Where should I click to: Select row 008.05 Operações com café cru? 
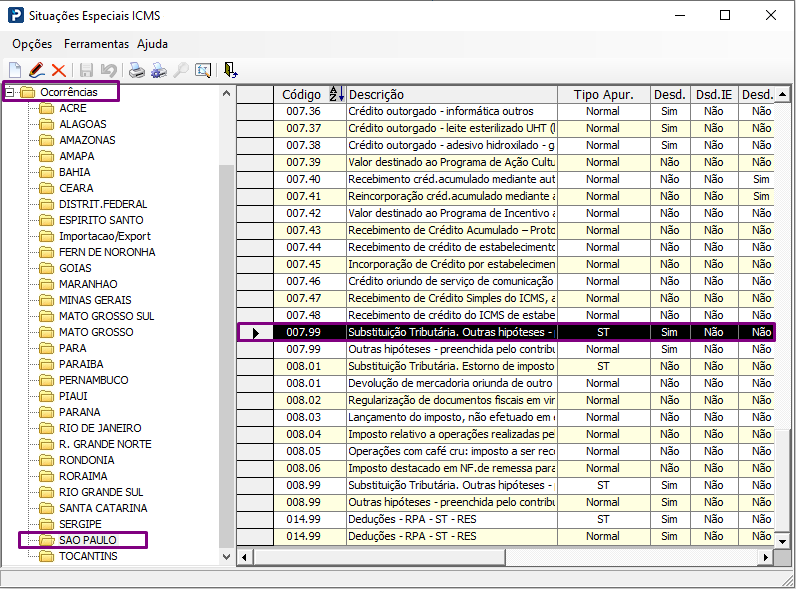coord(506,451)
